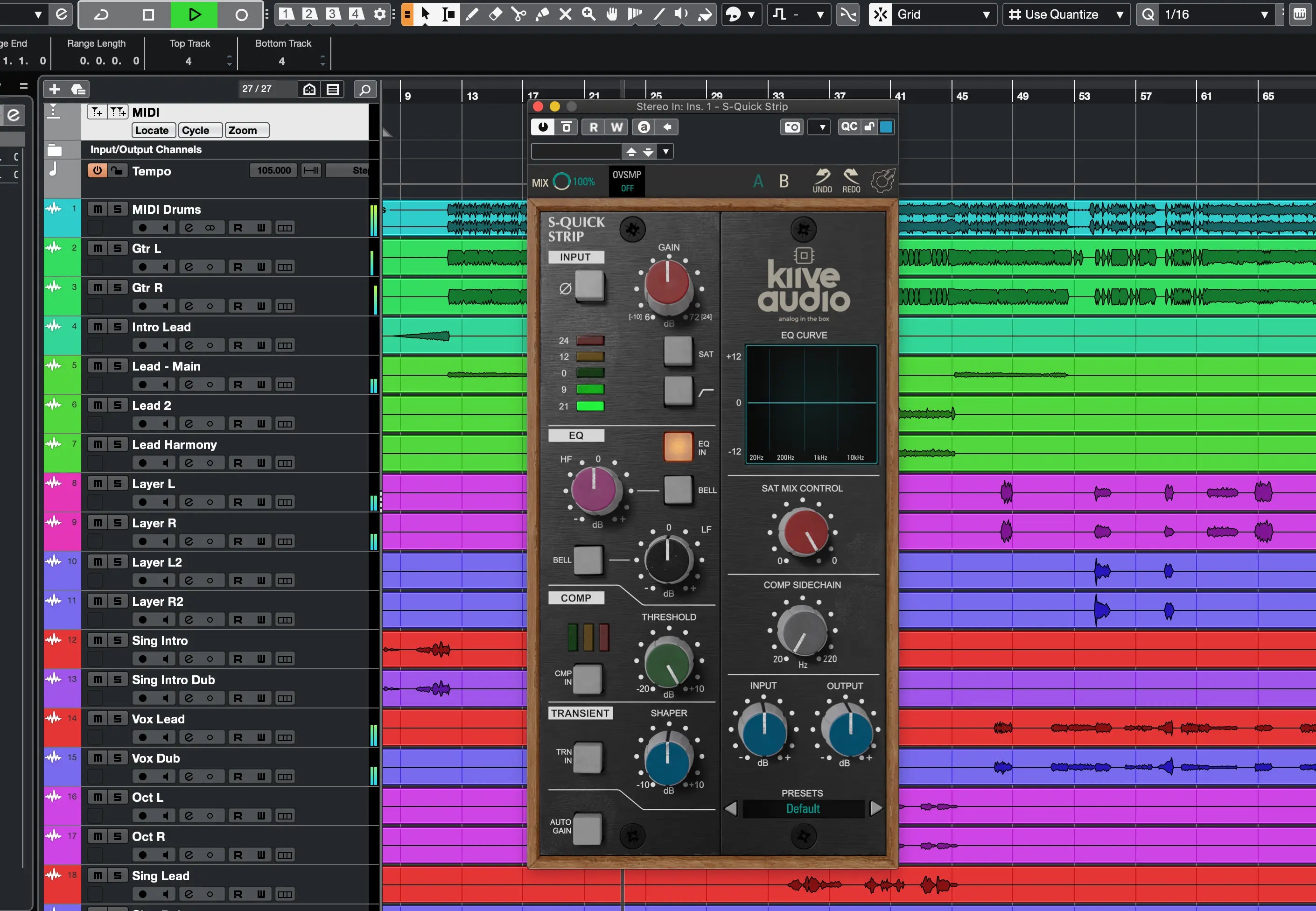This screenshot has width=1316, height=911.
Task: Open the Grid snap type dropdown
Action: pyautogui.click(x=939, y=14)
